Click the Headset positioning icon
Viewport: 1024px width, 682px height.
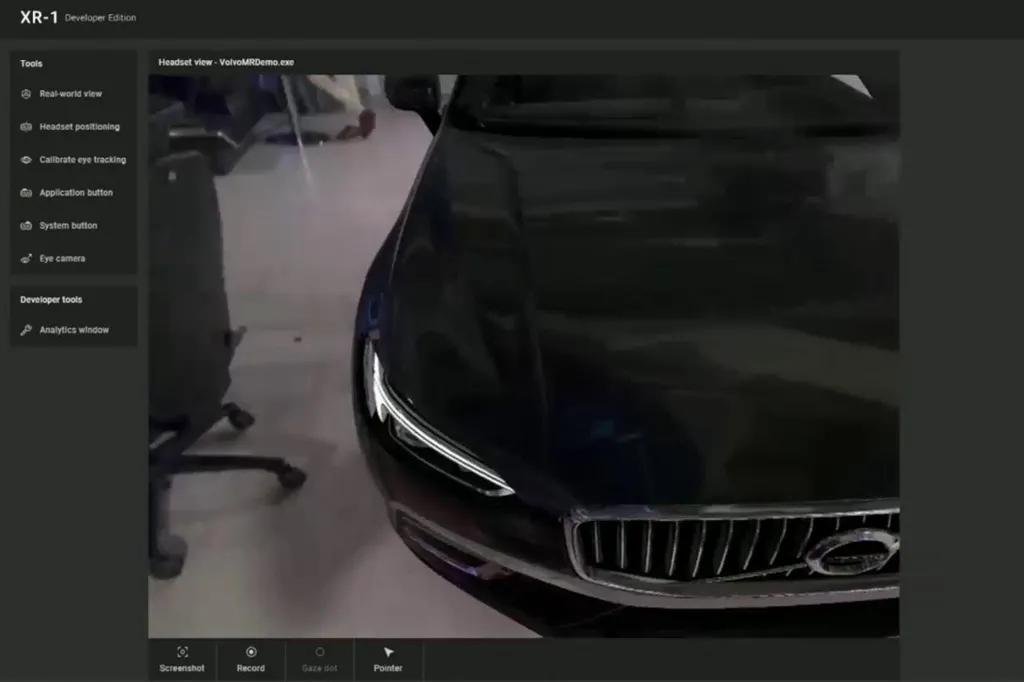tap(26, 127)
